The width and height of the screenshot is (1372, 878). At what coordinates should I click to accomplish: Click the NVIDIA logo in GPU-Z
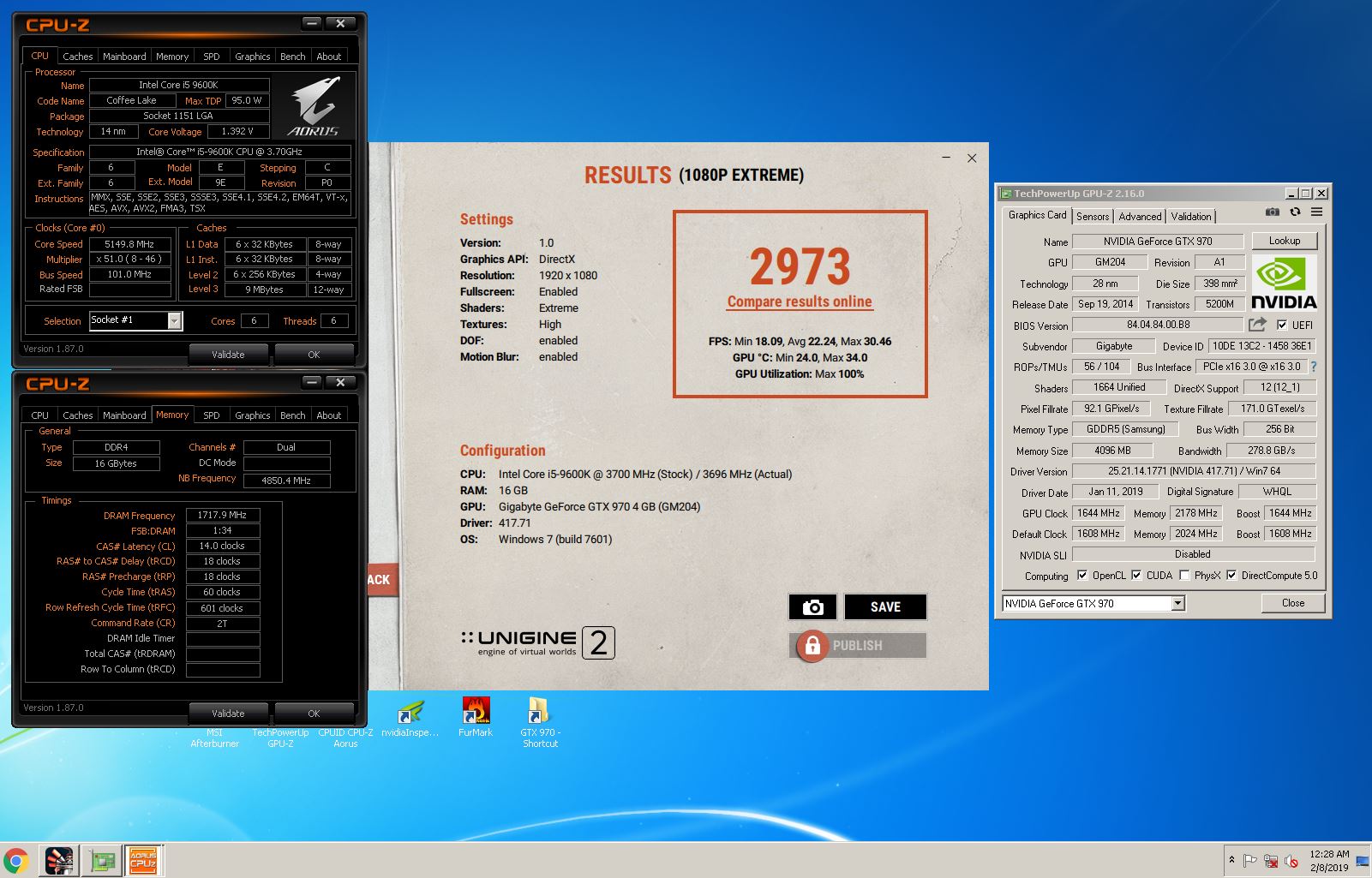coord(1284,283)
